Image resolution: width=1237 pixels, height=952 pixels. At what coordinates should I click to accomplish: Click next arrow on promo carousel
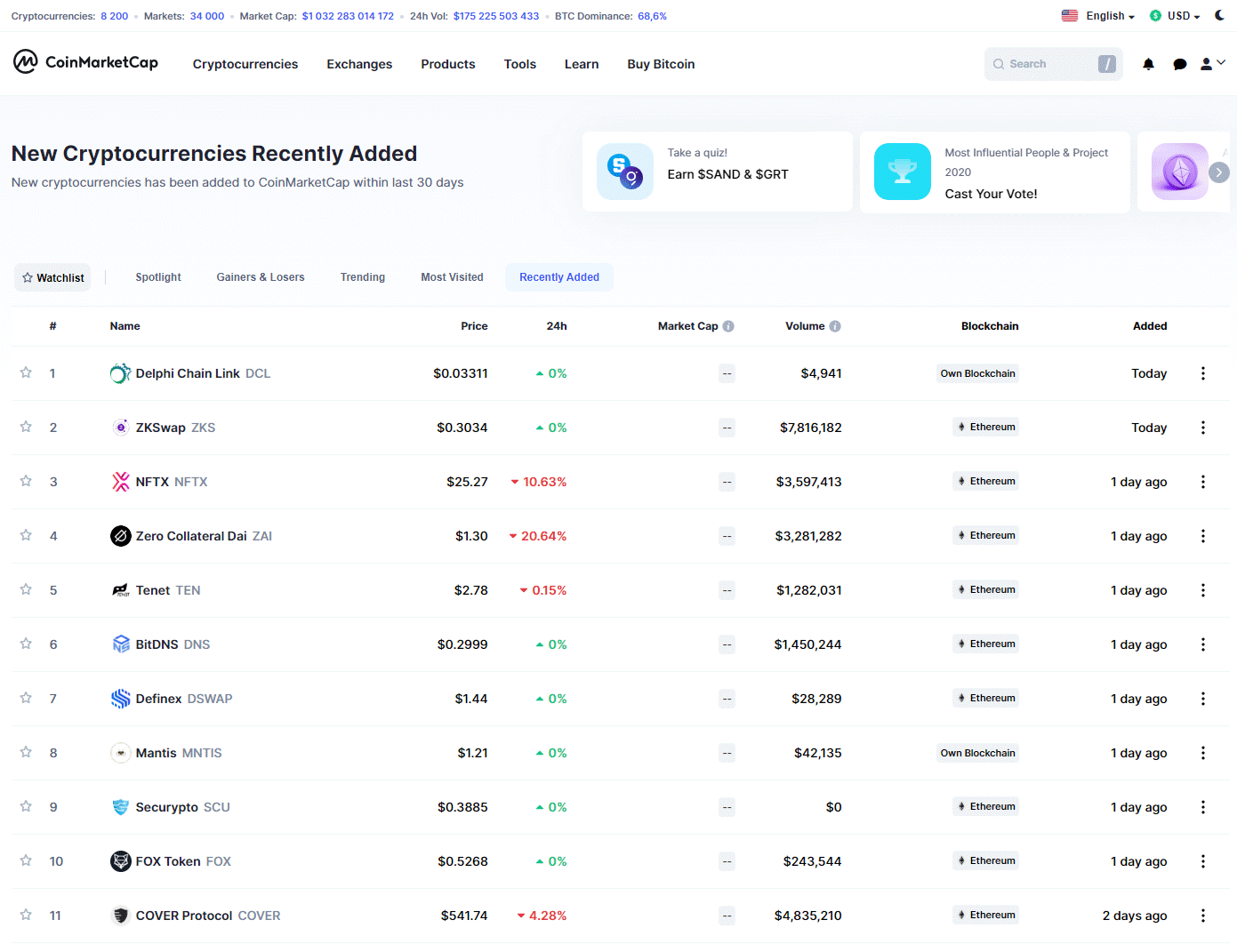[1219, 172]
